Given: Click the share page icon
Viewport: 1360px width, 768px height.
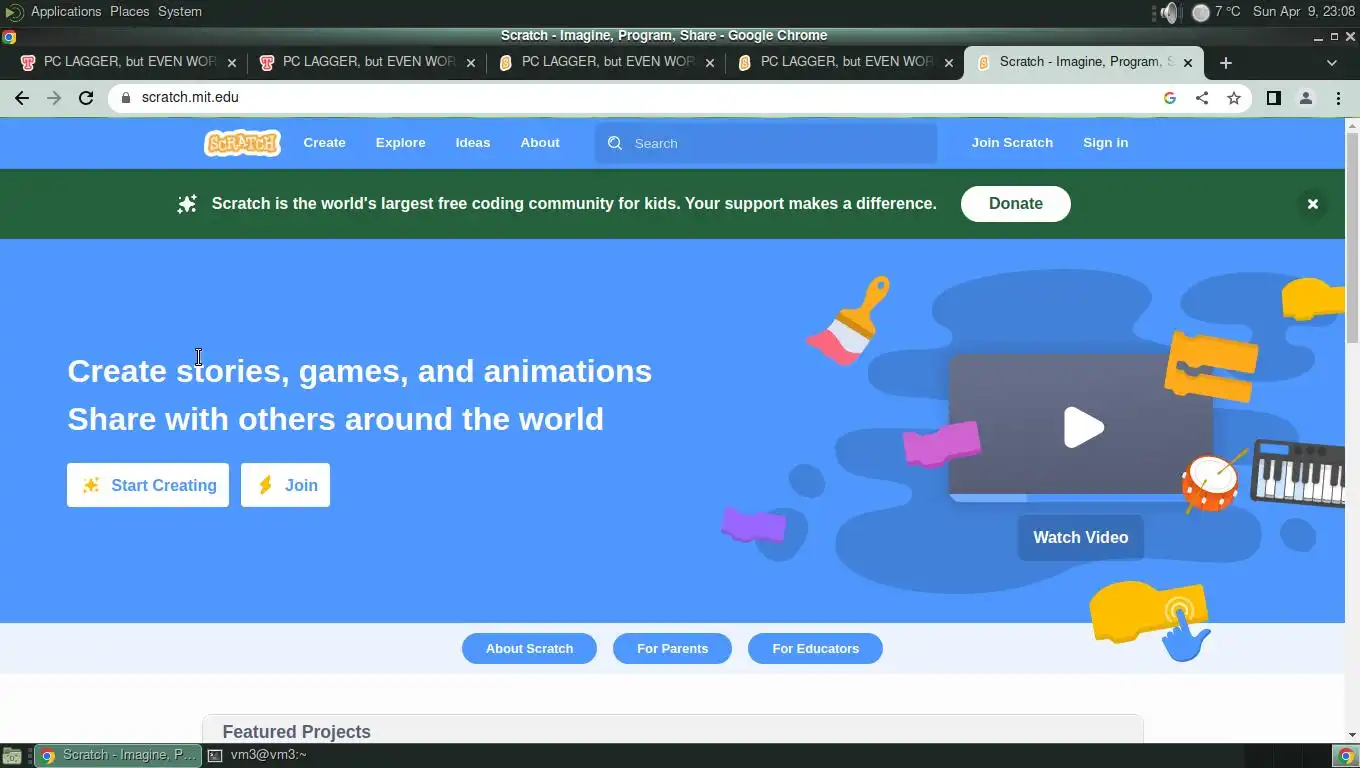Looking at the screenshot, I should pos(1202,98).
